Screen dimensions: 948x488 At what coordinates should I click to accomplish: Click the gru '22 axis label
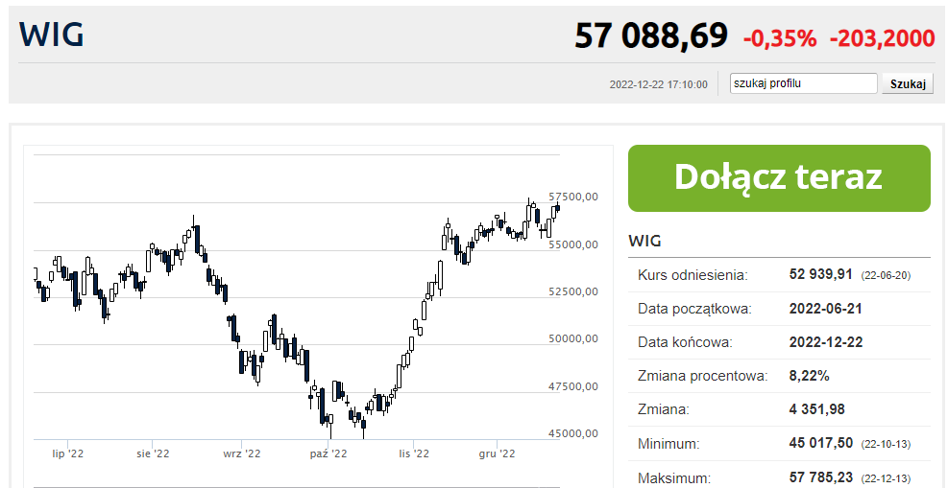coord(497,453)
